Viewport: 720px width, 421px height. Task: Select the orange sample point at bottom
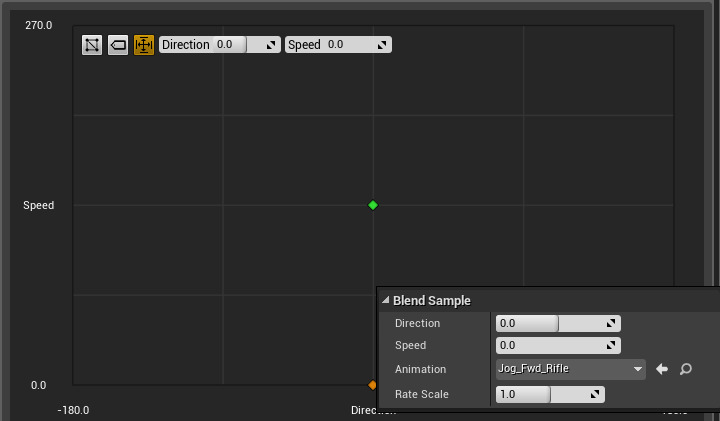point(372,385)
